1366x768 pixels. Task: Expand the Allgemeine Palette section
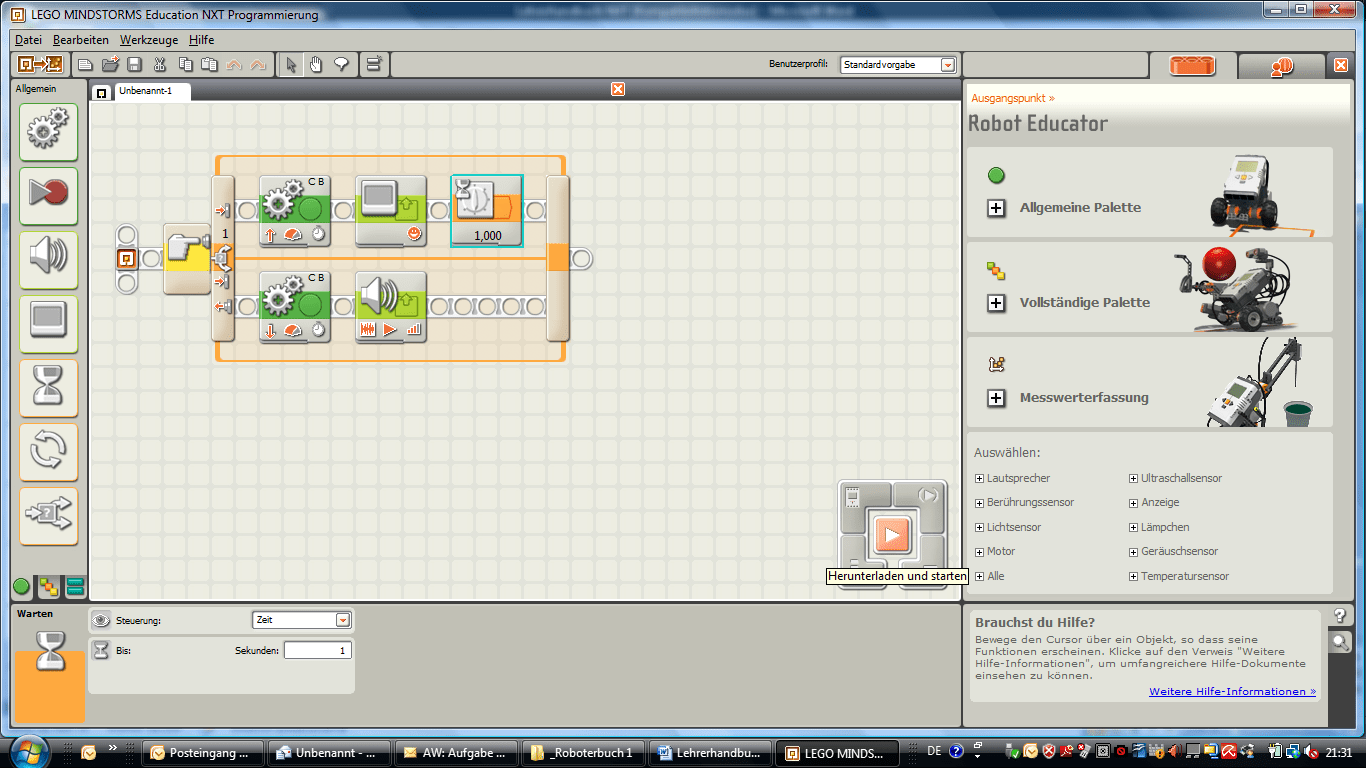click(x=996, y=208)
